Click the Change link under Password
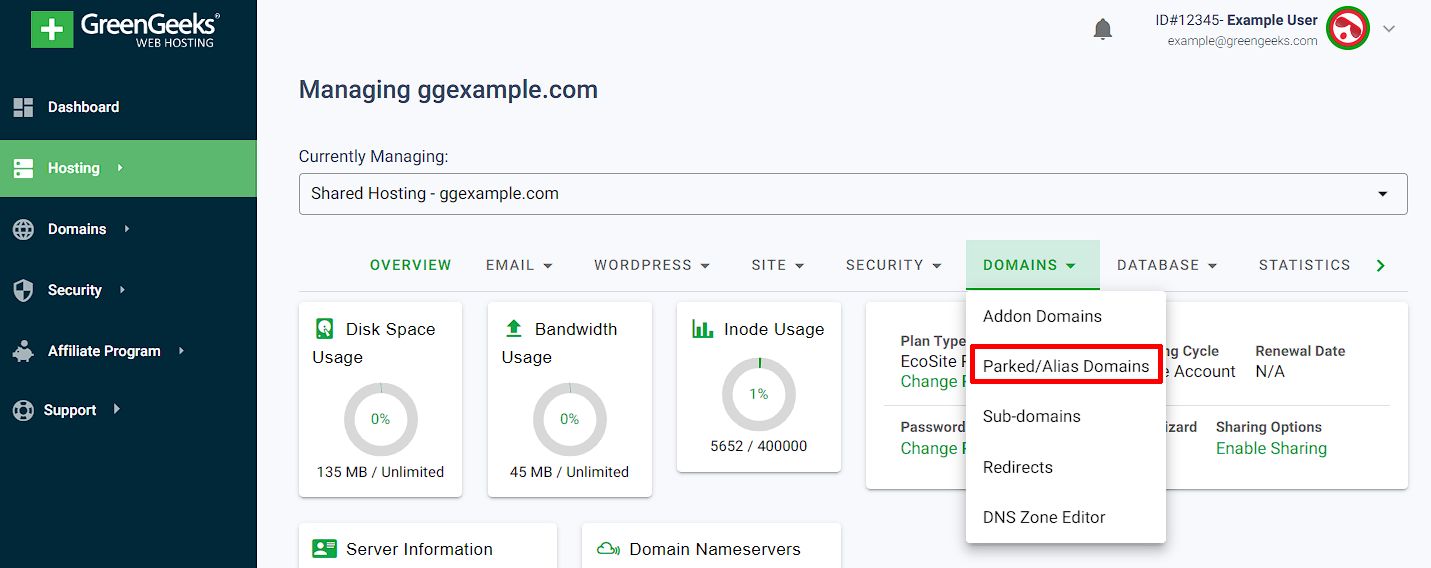The width and height of the screenshot is (1431, 568). point(931,448)
